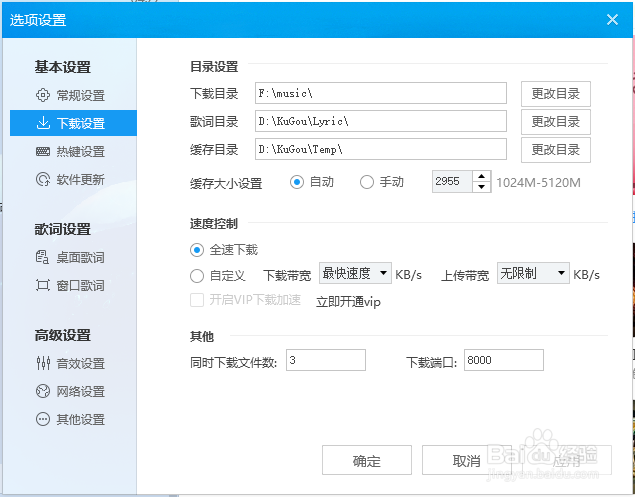635x497 pixels.
Task: Click 更改目录 for 下载目录
Action: click(556, 94)
